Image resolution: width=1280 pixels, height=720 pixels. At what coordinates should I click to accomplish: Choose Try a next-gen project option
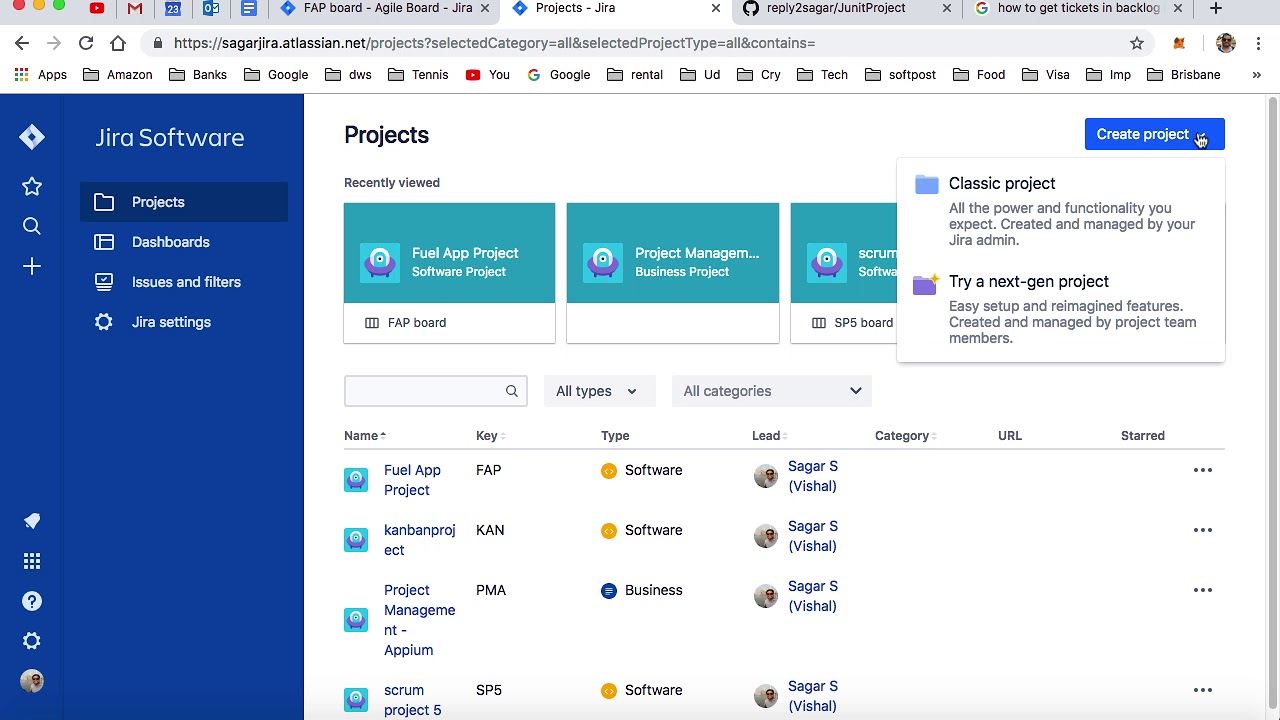coord(1061,309)
